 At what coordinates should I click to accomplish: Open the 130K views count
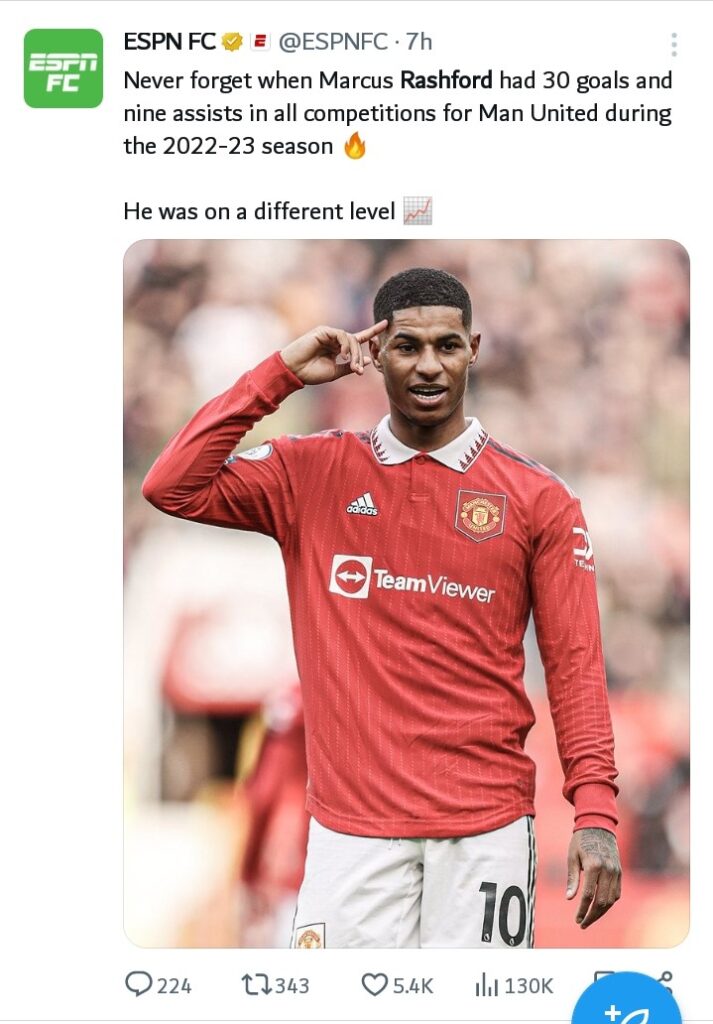pos(529,985)
